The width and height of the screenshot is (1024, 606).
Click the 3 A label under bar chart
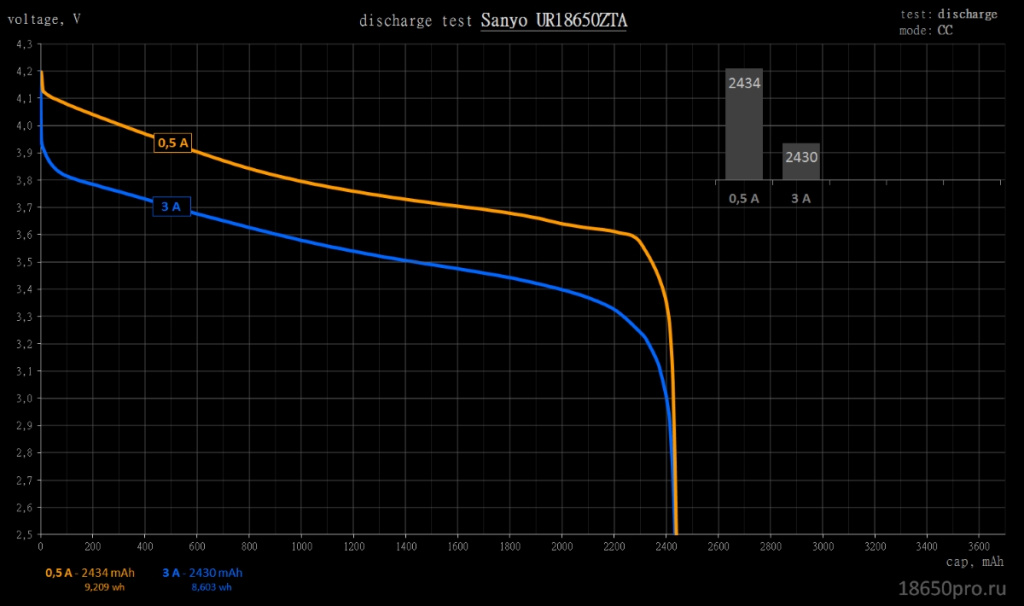click(x=801, y=198)
